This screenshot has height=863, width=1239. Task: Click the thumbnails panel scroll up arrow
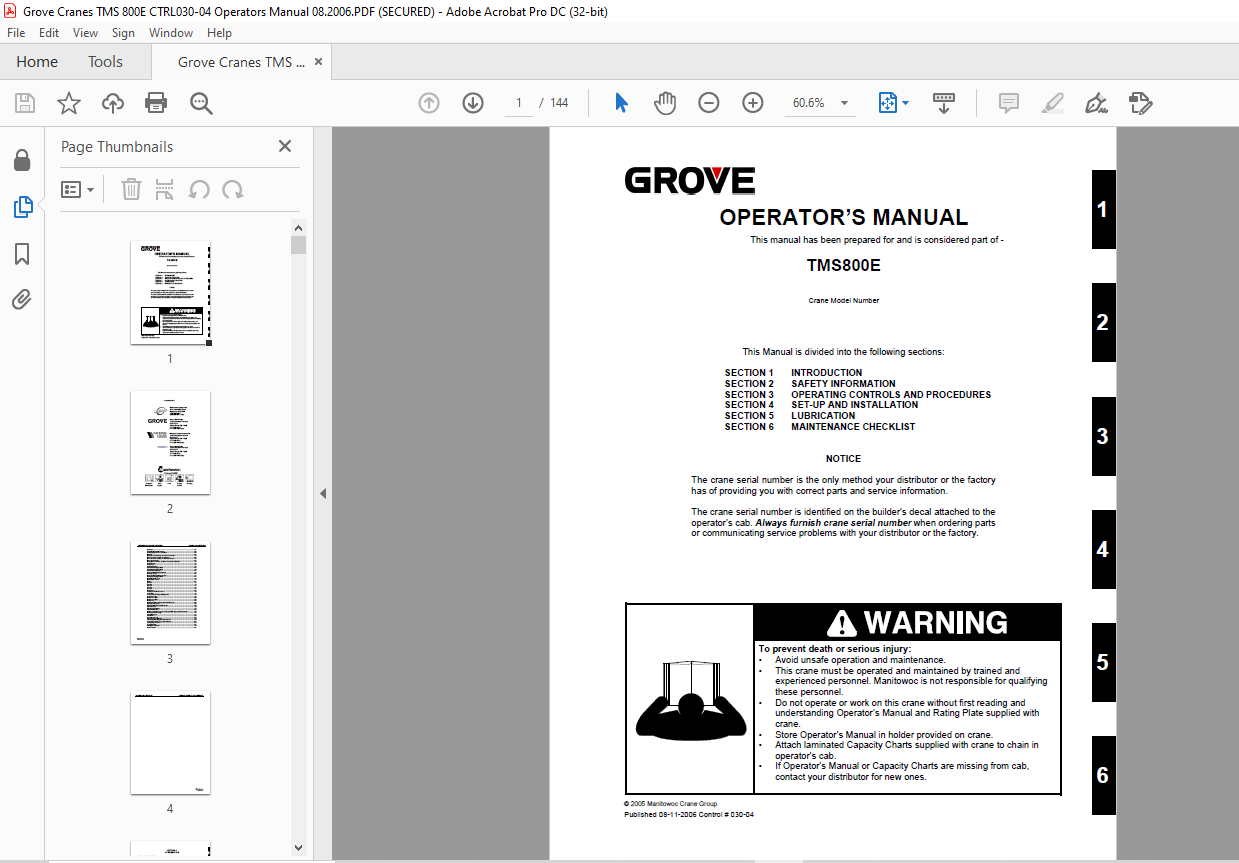[298, 228]
